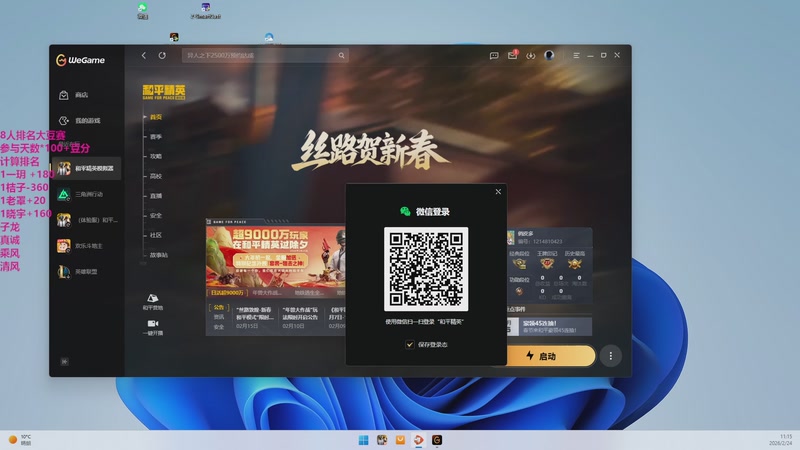800x450 pixels.
Task: Open the WeGame icon in the taskbar
Action: (x=437, y=440)
